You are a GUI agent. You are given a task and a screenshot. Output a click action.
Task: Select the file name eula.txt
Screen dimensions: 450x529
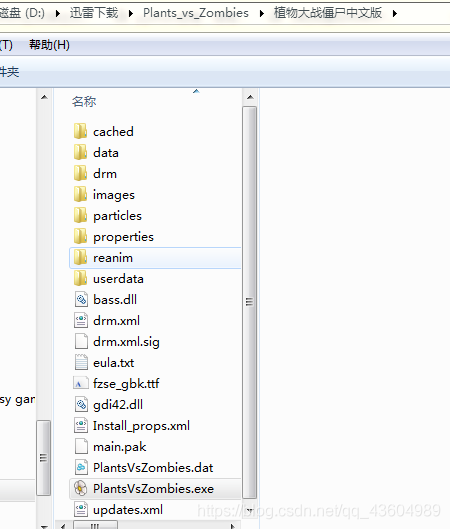(x=114, y=363)
